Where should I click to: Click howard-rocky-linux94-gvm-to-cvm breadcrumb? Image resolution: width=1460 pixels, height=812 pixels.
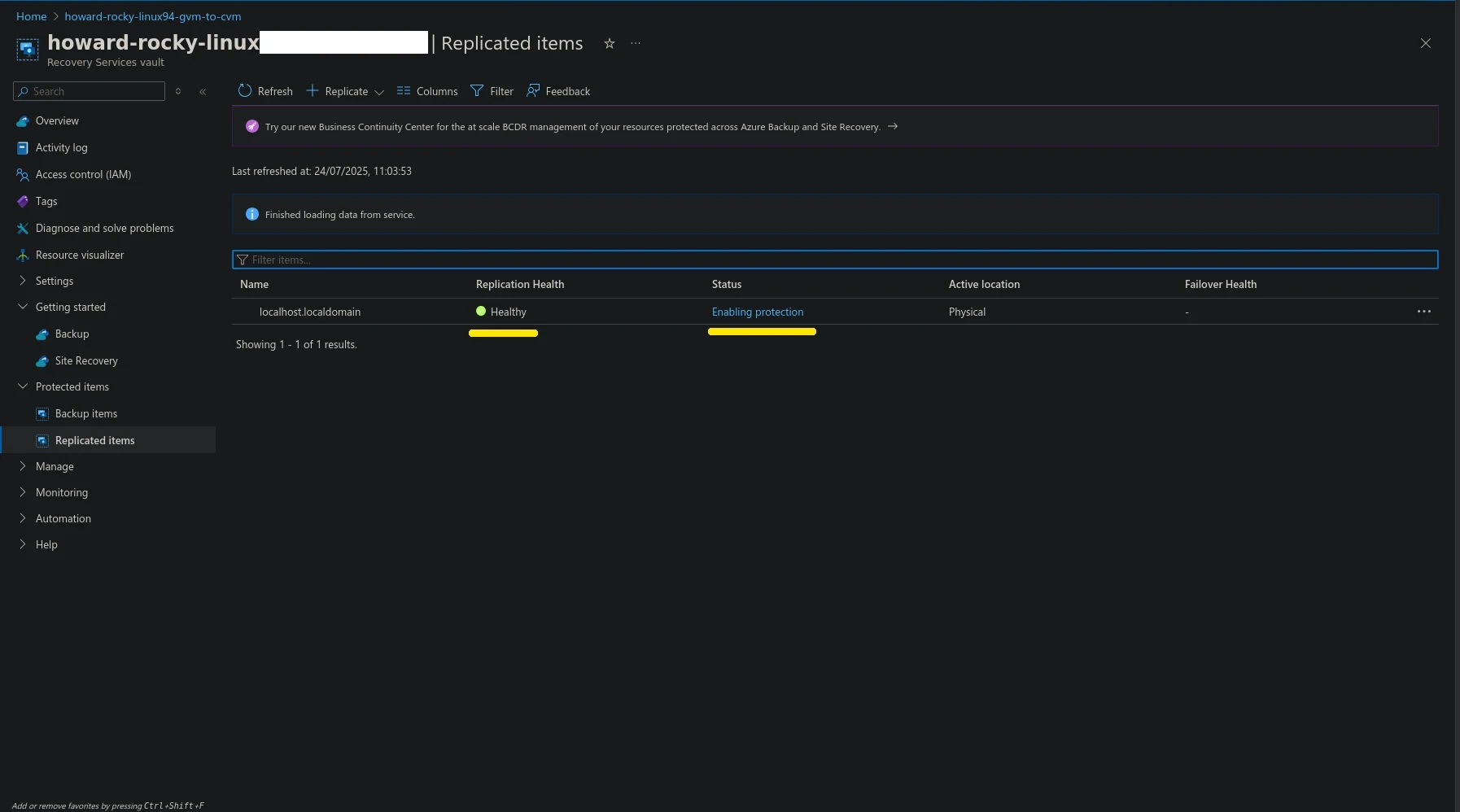(x=153, y=16)
